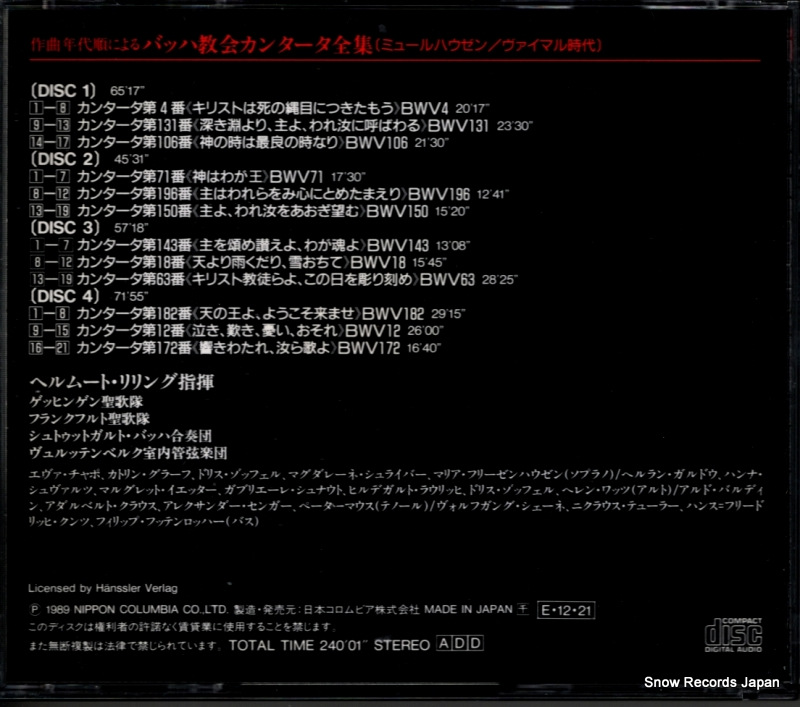Click the Disc 1 duration 65'17"

point(128,91)
